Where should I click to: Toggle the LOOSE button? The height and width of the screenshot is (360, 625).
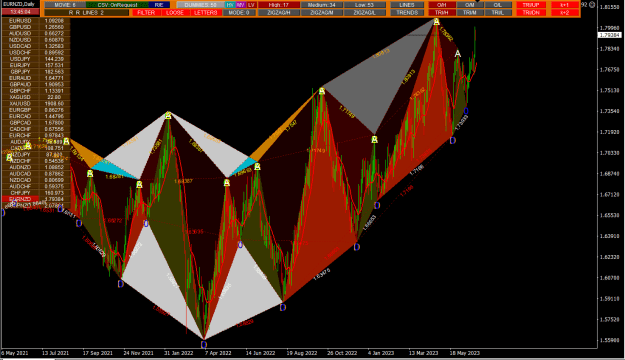click(x=175, y=13)
